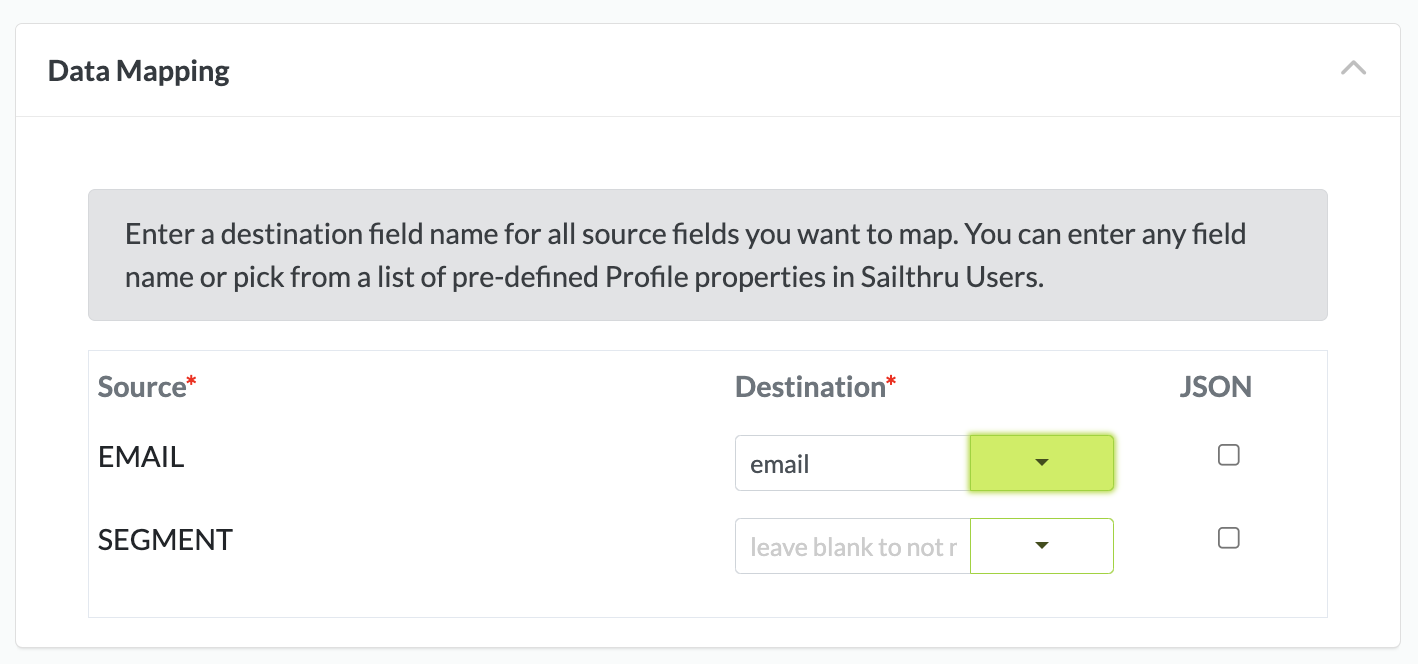Click the EMAIL destination field containing 'email'
Screen dimensions: 1418x664
pos(851,463)
